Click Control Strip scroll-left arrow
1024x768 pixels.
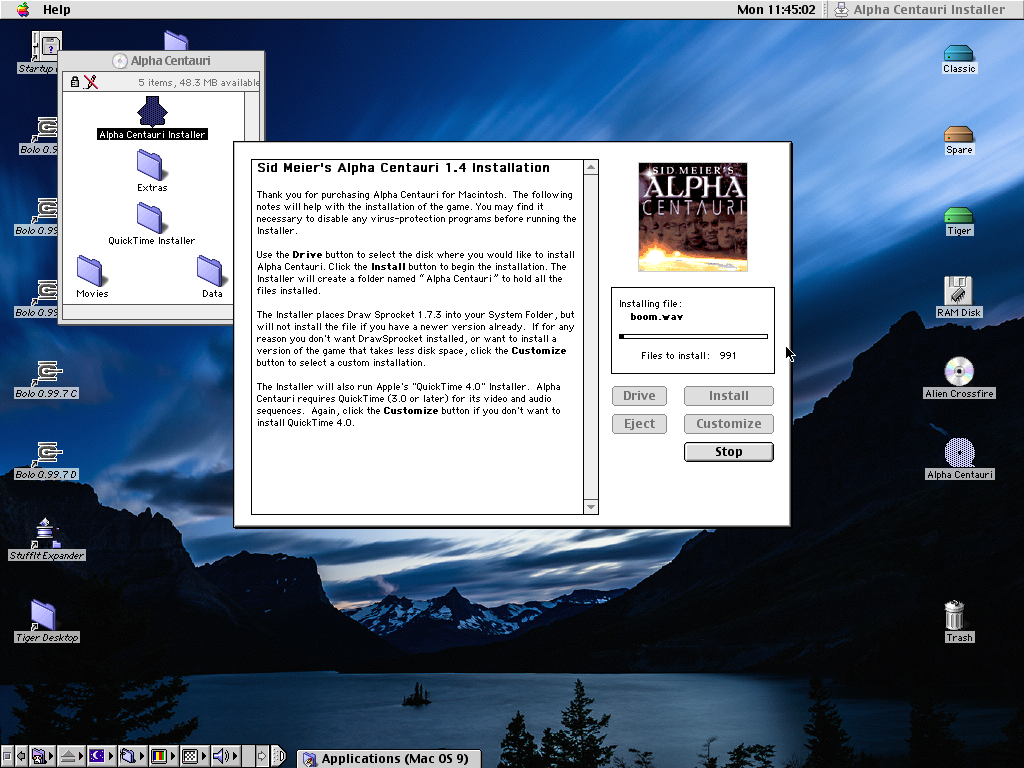point(22,756)
